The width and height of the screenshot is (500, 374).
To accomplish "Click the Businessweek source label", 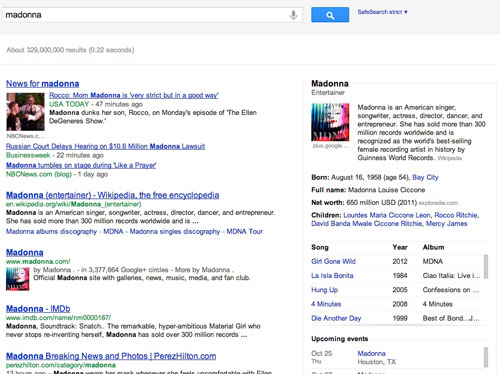I will [28, 155].
